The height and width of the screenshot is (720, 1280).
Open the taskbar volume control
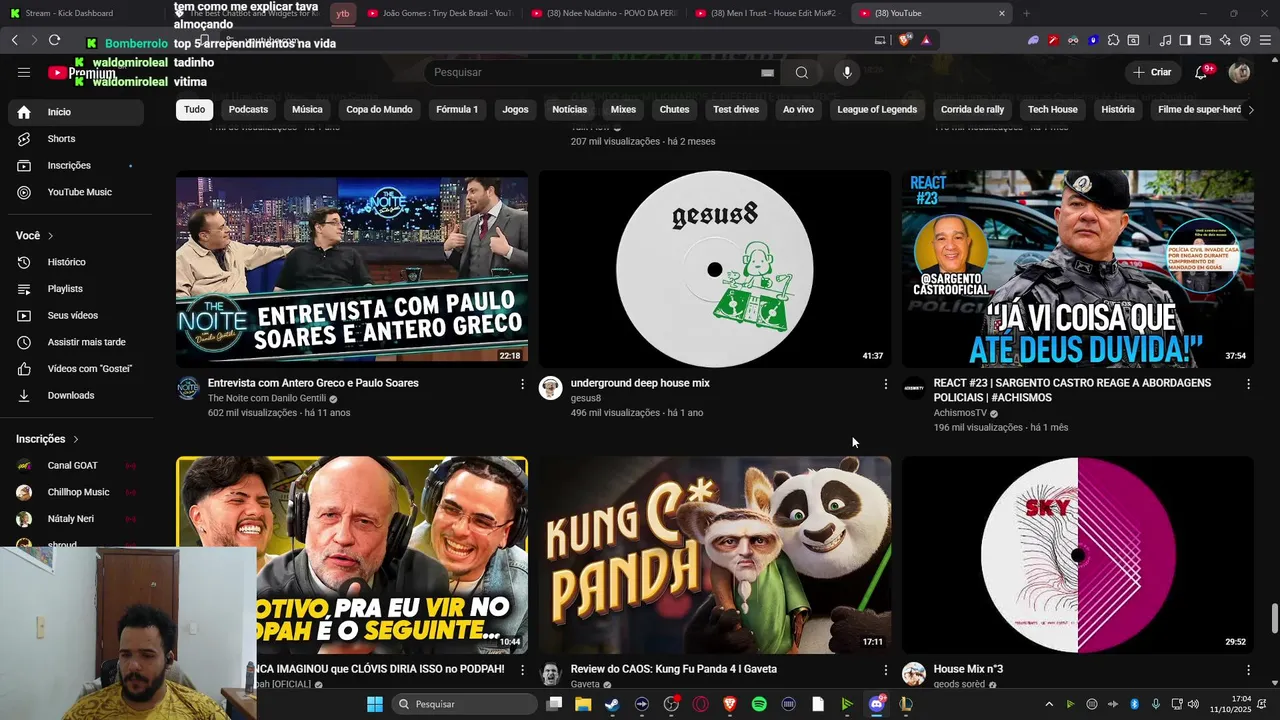coord(1195,704)
